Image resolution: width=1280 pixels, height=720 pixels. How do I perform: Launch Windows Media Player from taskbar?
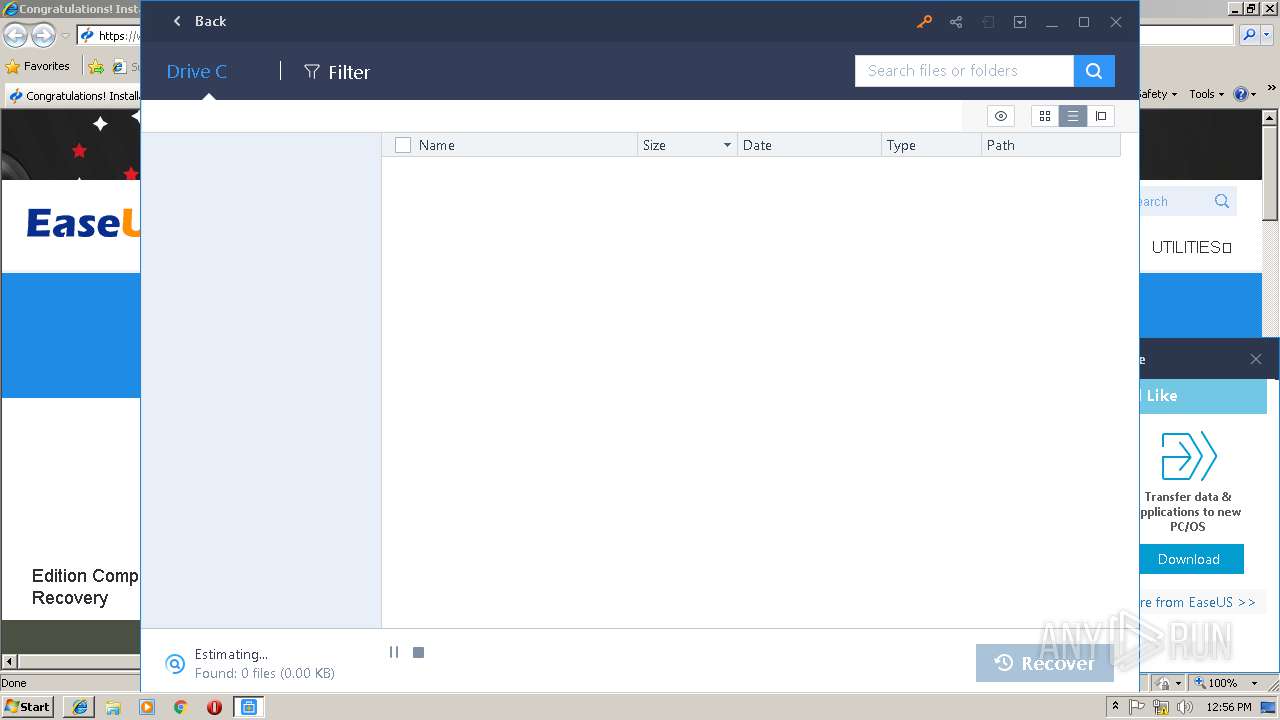[147, 707]
